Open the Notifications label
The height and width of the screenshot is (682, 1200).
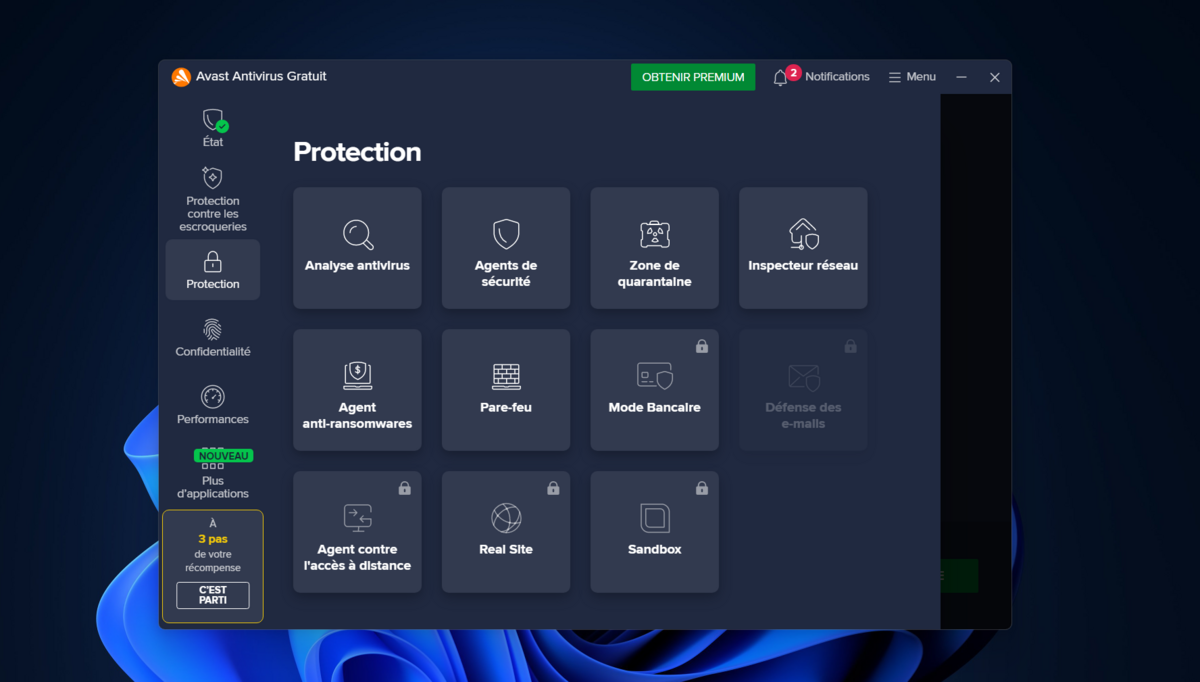[837, 77]
